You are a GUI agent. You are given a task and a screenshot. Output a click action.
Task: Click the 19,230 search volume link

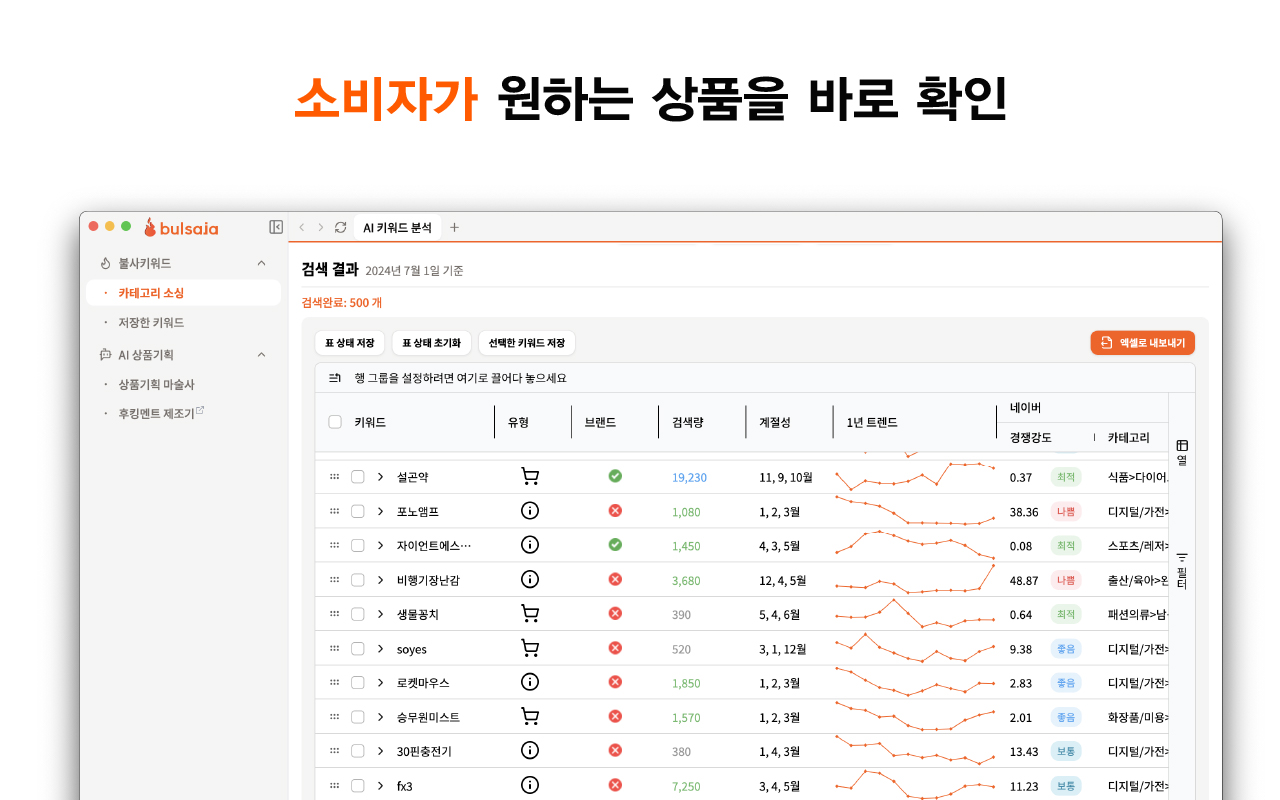689,477
